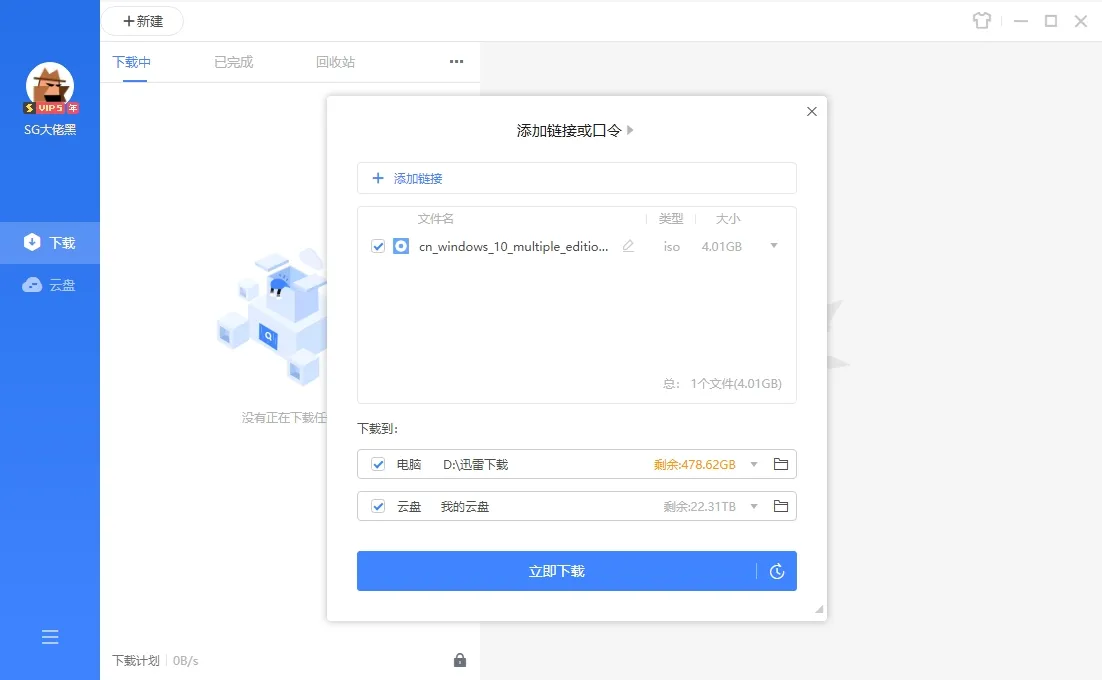Image resolution: width=1102 pixels, height=680 pixels.
Task: Click the D:\迅雷下载 path text
Action: (x=476, y=464)
